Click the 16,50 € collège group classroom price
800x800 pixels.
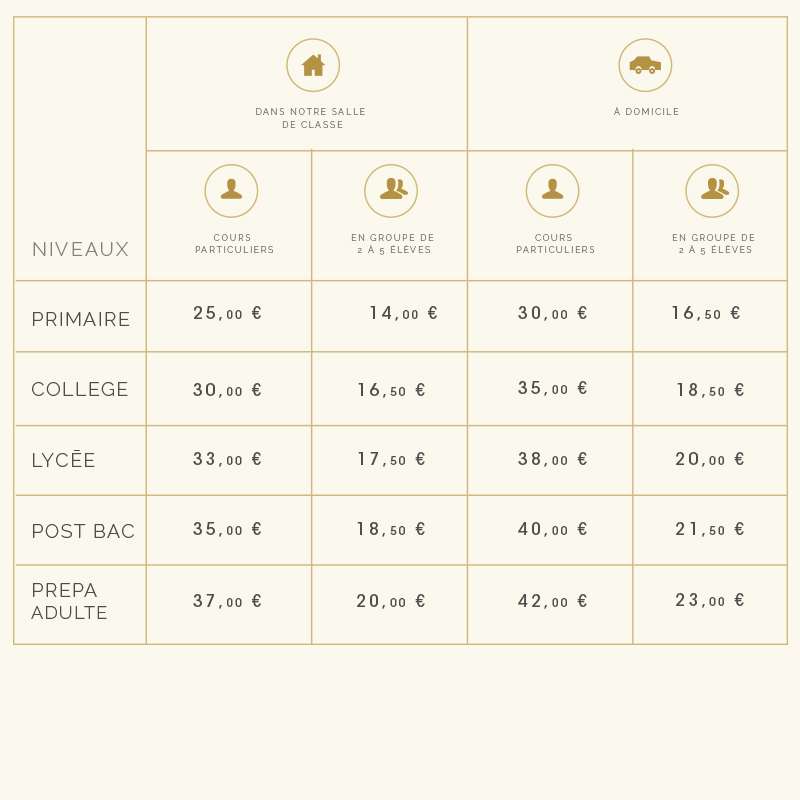click(391, 390)
